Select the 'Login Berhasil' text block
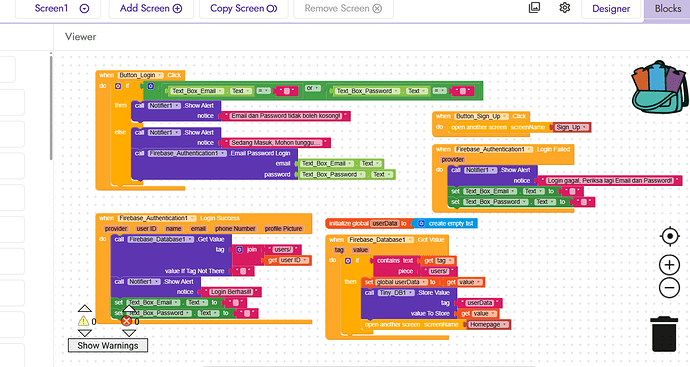This screenshot has width=690, height=367. click(231, 292)
